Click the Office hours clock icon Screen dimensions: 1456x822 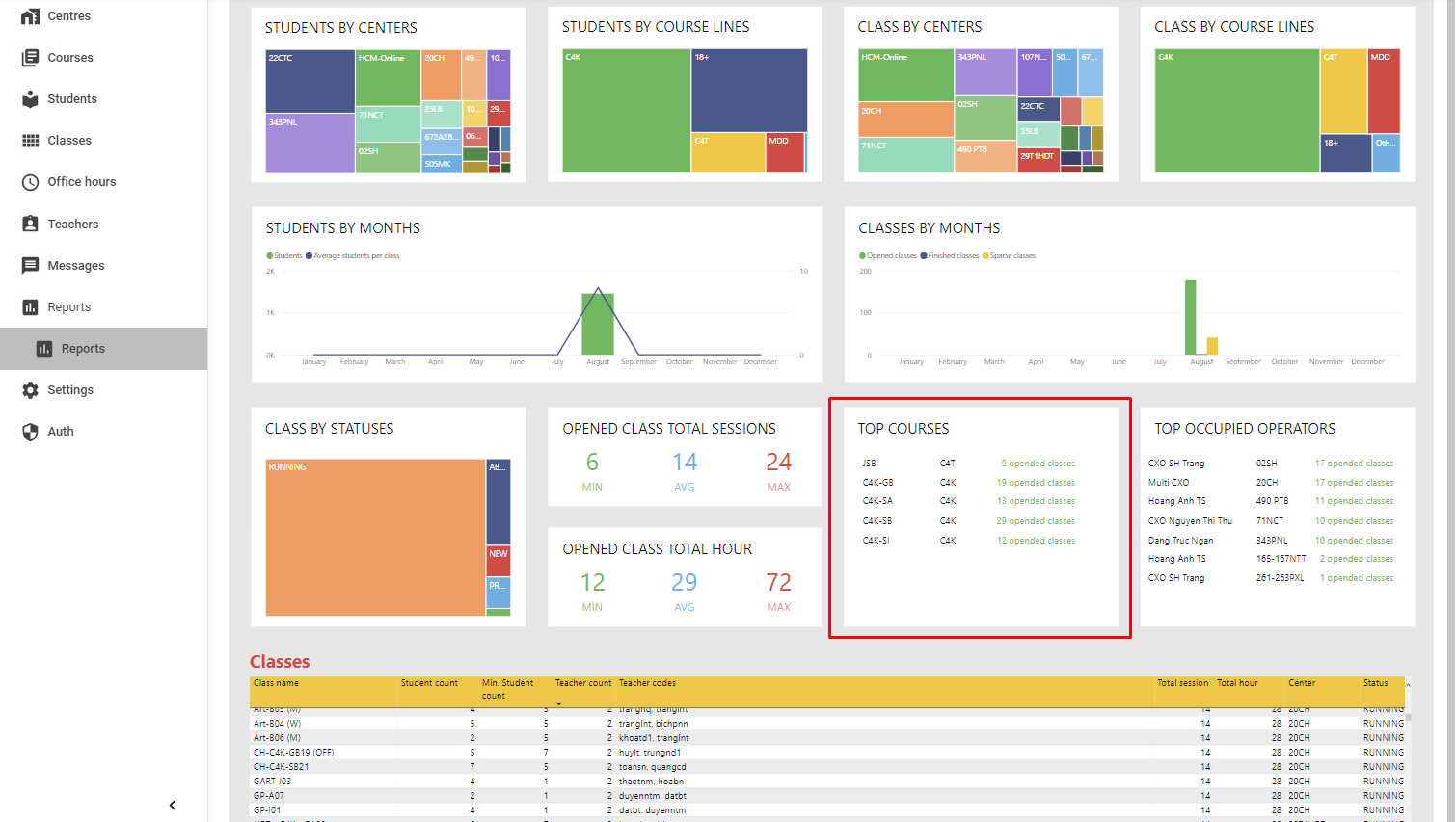31,182
